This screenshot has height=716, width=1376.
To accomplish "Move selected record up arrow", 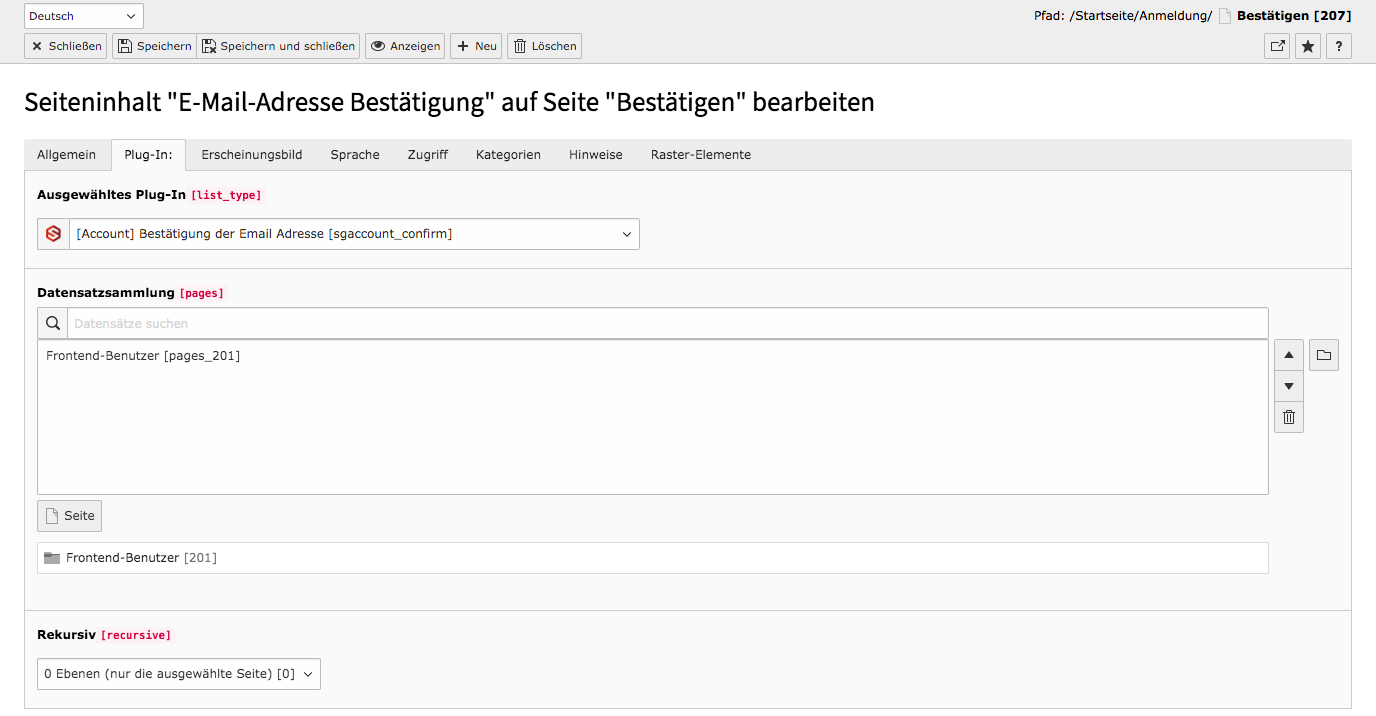I will (x=1289, y=355).
